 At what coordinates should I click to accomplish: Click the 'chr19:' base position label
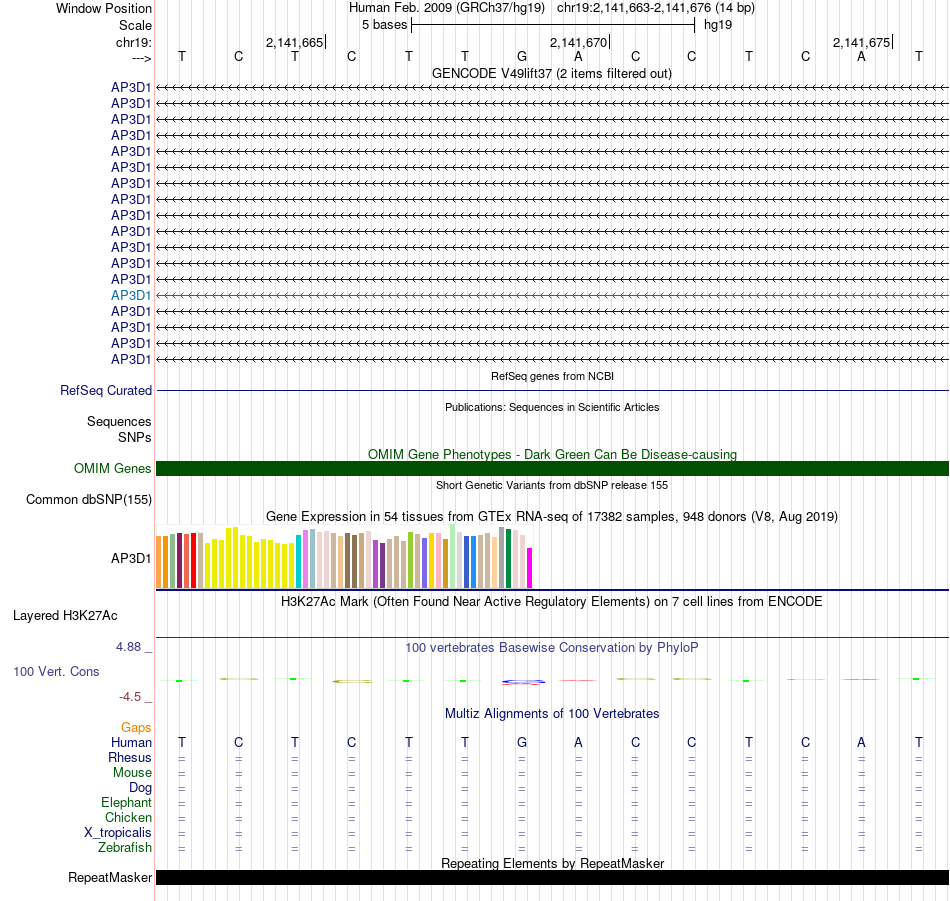pos(134,42)
